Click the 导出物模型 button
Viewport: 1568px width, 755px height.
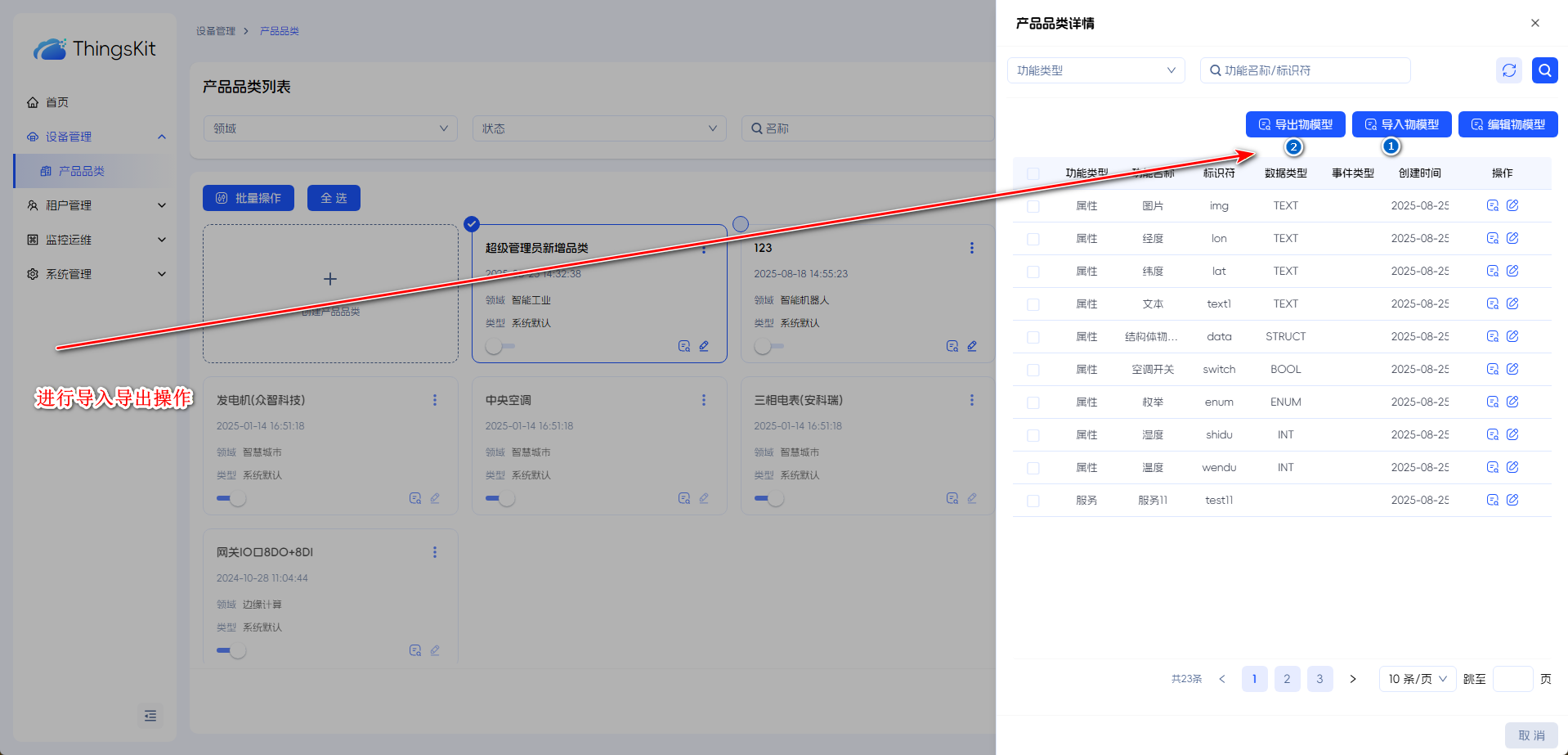coord(1295,124)
